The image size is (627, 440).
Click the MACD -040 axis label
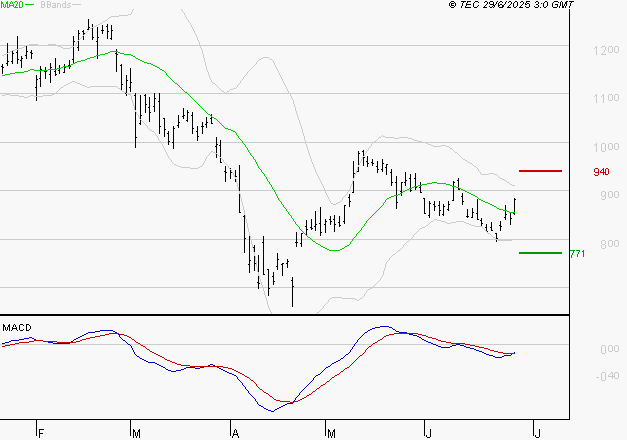click(x=607, y=376)
